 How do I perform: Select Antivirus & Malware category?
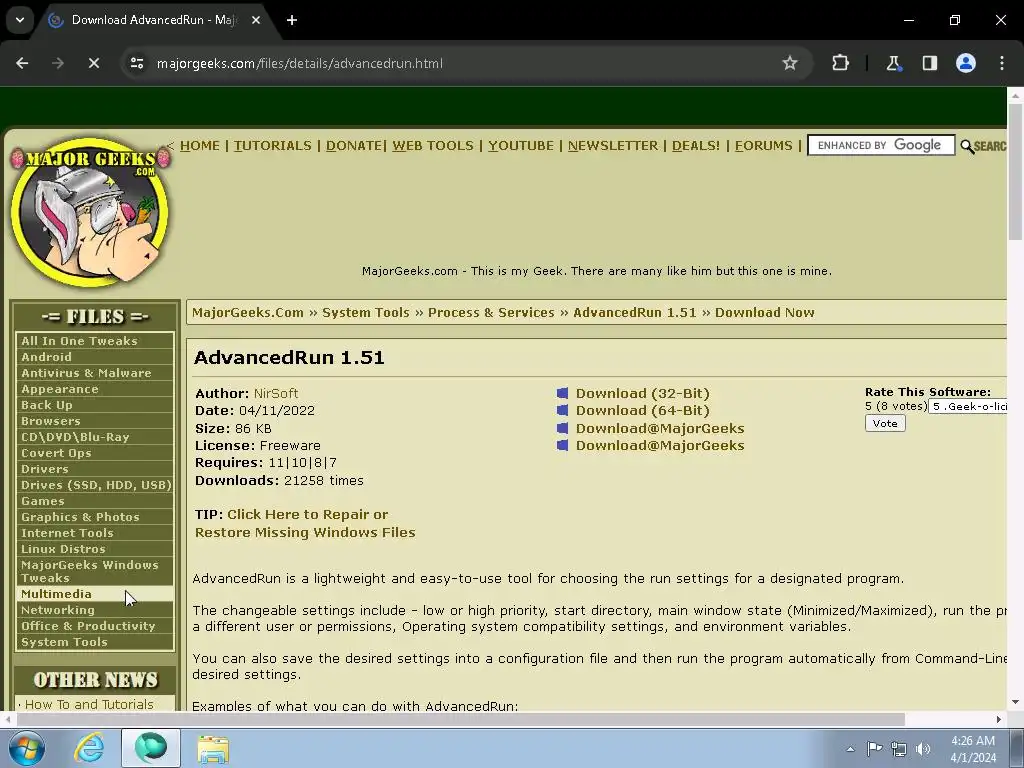click(95, 373)
